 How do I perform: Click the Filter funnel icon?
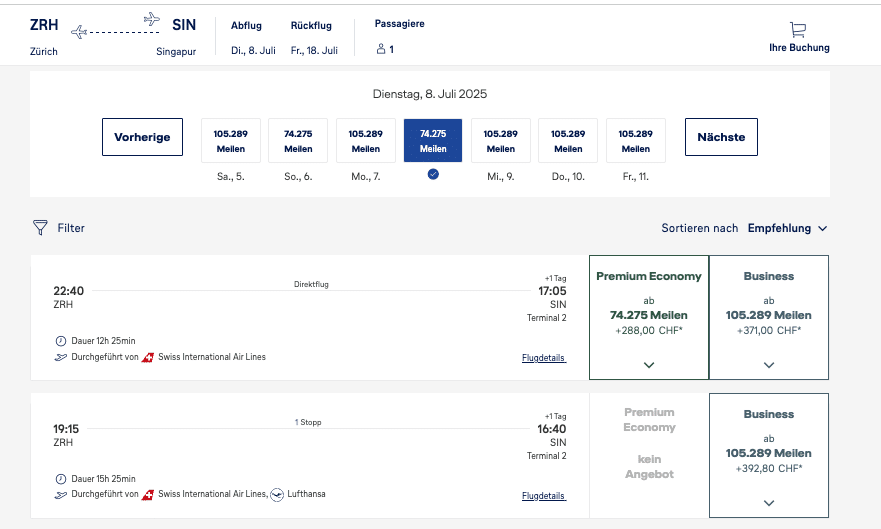pos(40,228)
